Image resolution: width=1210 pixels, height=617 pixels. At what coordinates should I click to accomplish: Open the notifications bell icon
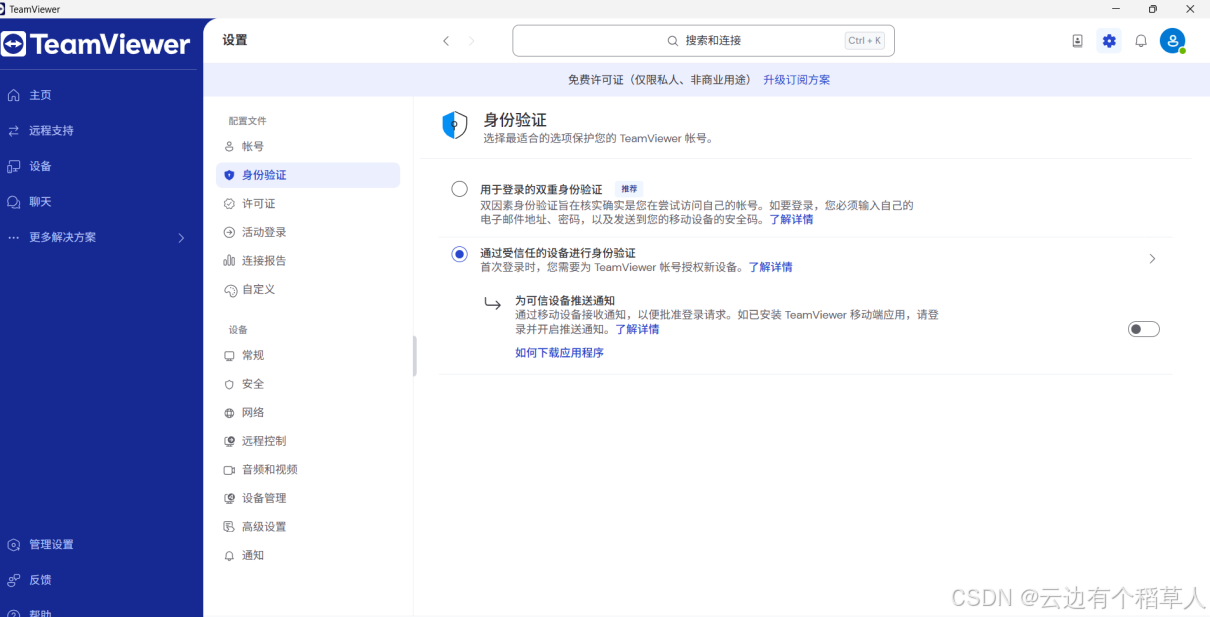[x=1141, y=41]
